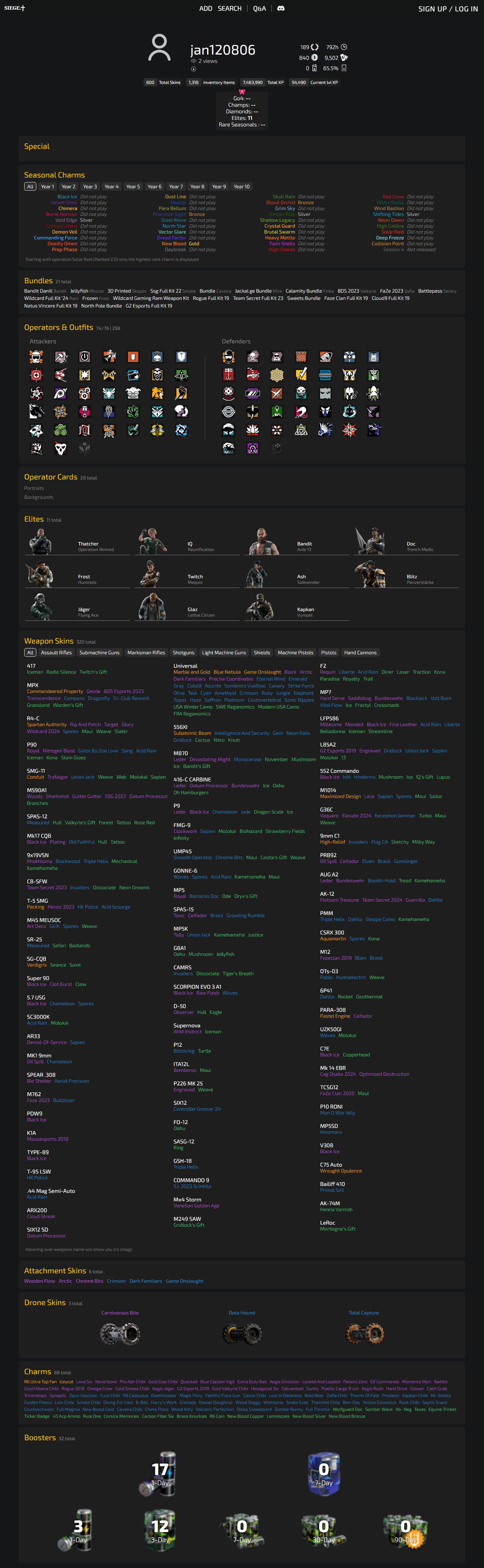
Task: Open SEARCH from the top navigation
Action: point(230,9)
